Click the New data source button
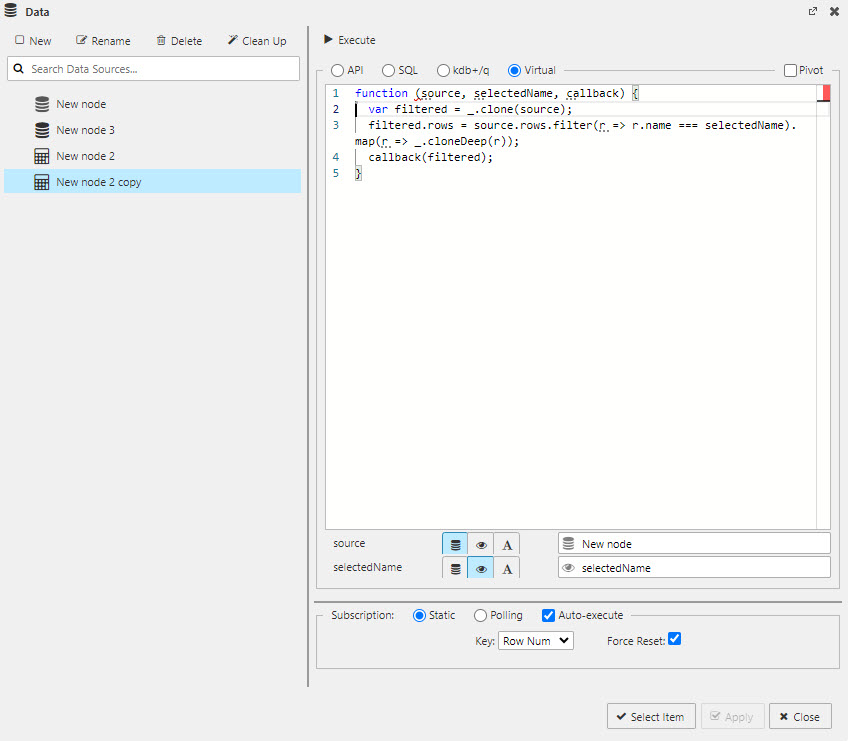This screenshot has height=741, width=848. click(33, 41)
